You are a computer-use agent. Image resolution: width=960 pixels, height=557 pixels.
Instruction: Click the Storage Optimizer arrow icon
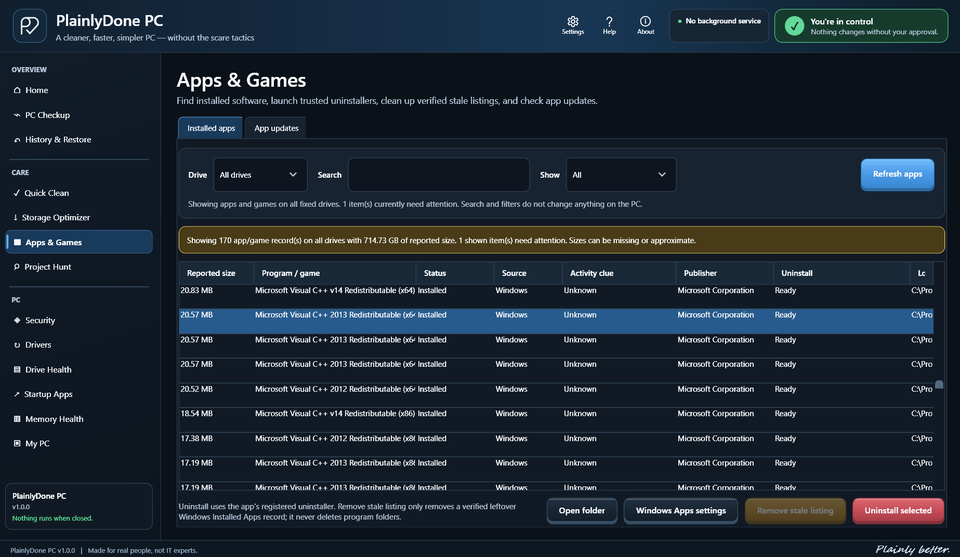[15, 217]
